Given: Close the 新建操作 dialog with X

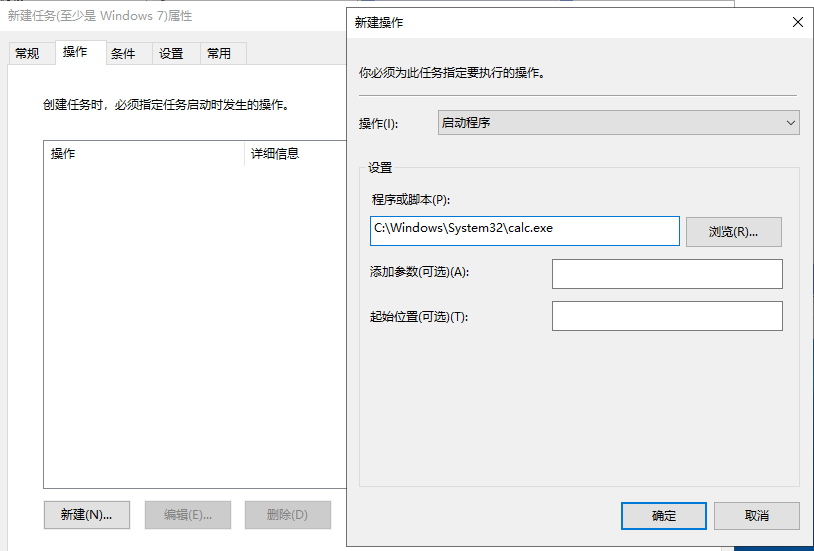Looking at the screenshot, I should pyautogui.click(x=797, y=22).
